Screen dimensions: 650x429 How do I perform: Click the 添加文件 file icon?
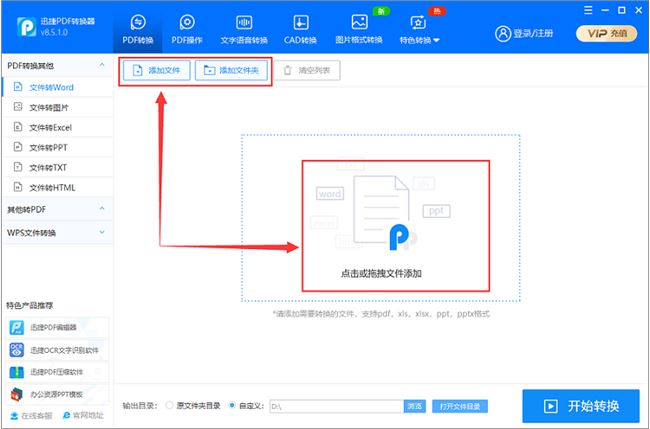tap(137, 70)
